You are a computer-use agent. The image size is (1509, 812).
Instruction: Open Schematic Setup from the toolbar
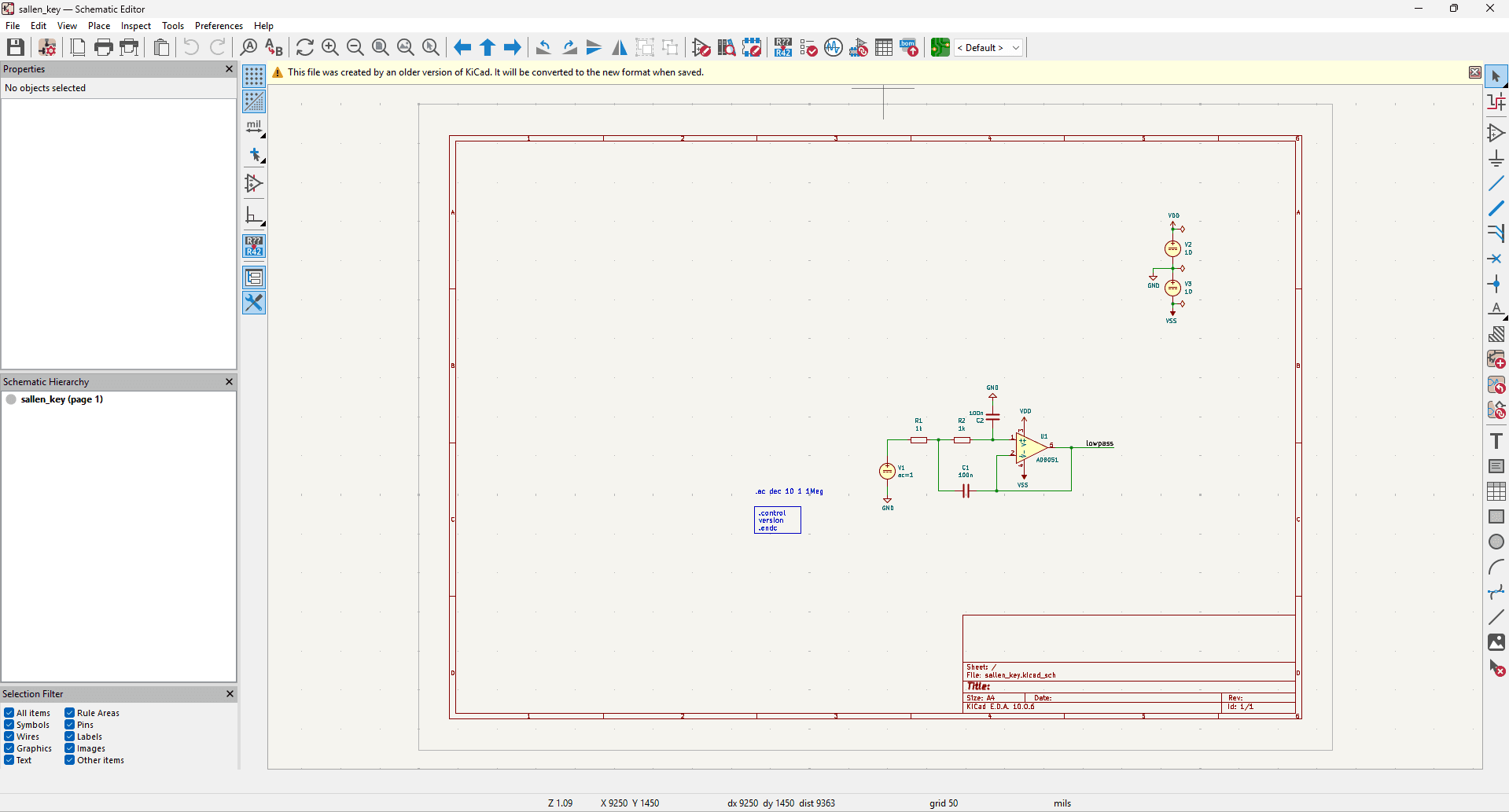47,47
